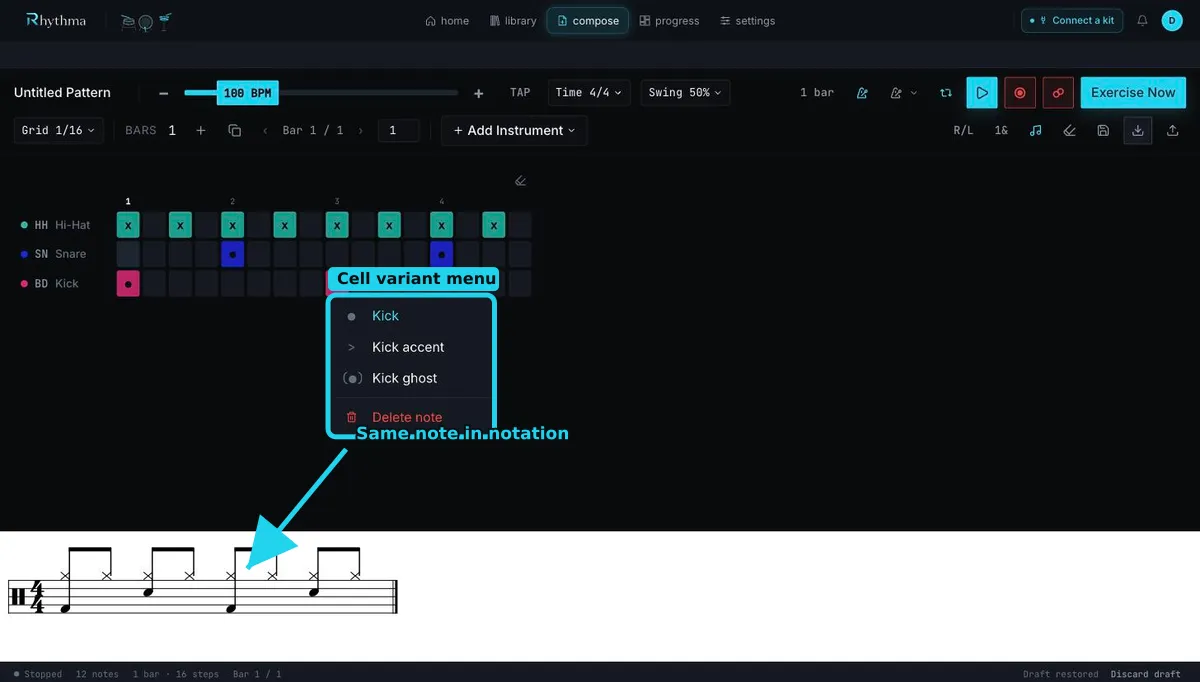Viewport: 1200px width, 682px height.
Task: Click the red Record button
Action: pyautogui.click(x=1020, y=92)
